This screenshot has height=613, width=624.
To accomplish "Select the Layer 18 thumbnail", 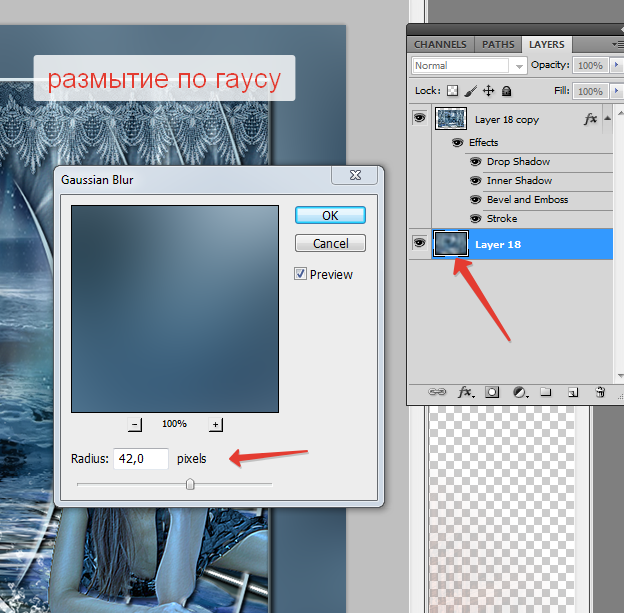I will click(450, 244).
